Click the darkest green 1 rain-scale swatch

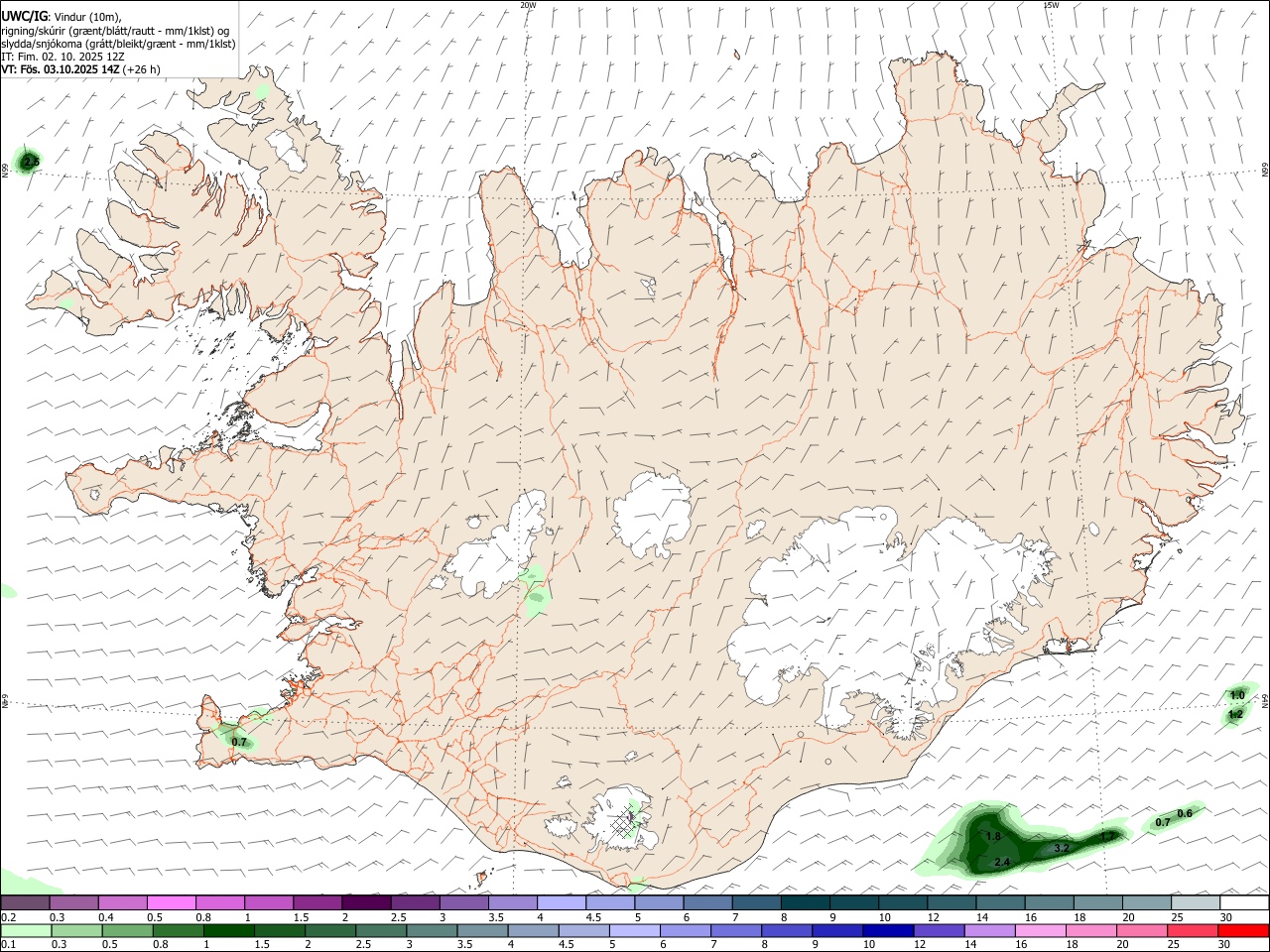pyautogui.click(x=228, y=930)
